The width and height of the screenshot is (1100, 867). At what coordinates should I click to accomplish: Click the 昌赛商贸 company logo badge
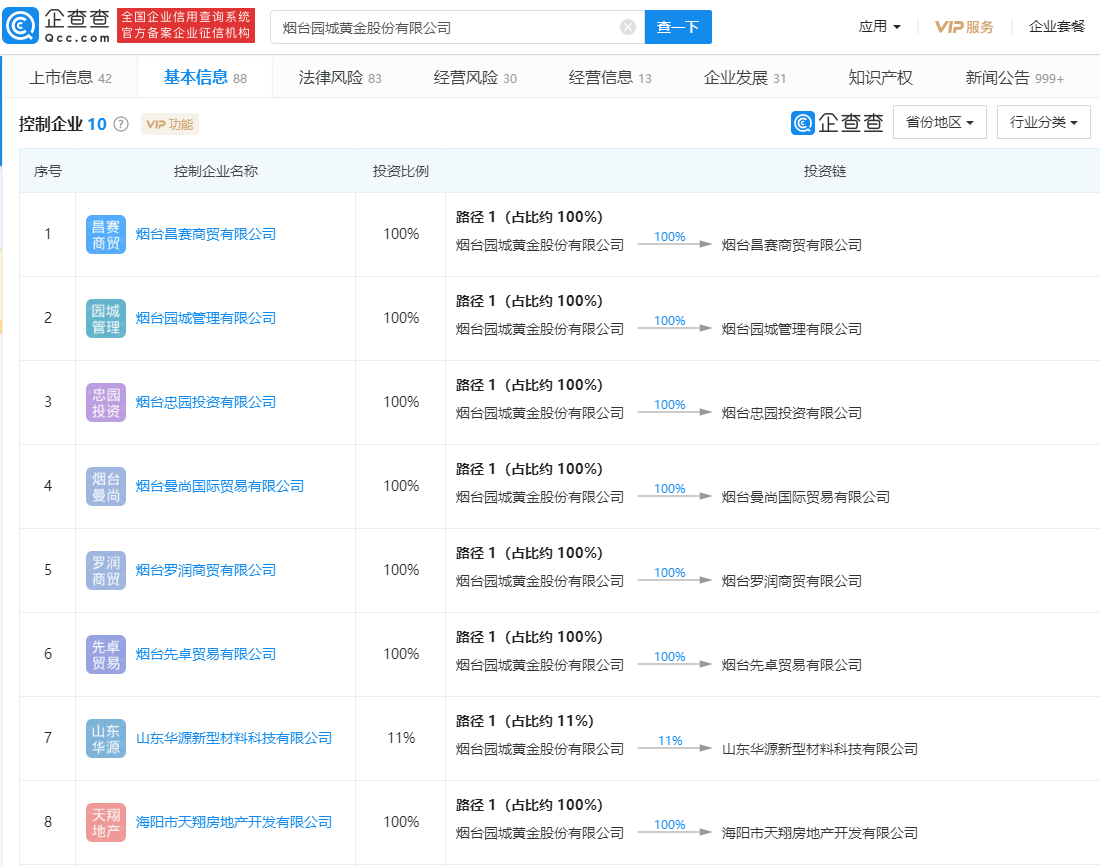click(x=106, y=234)
